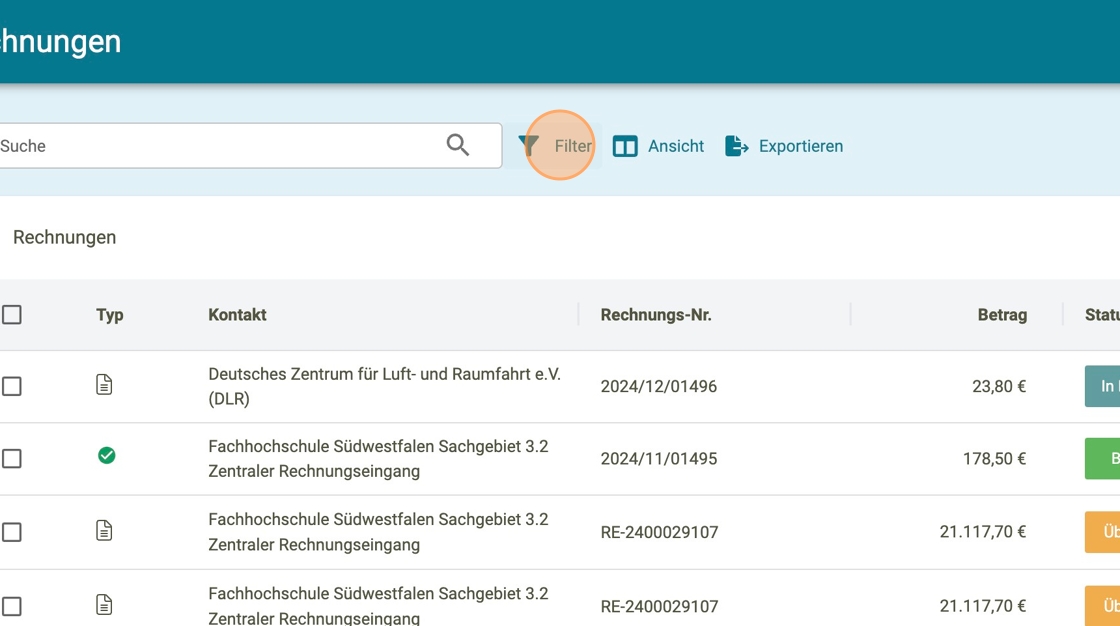Check the box for third row 21.117,70 €
This screenshot has height=626, width=1120.
pos(11,532)
